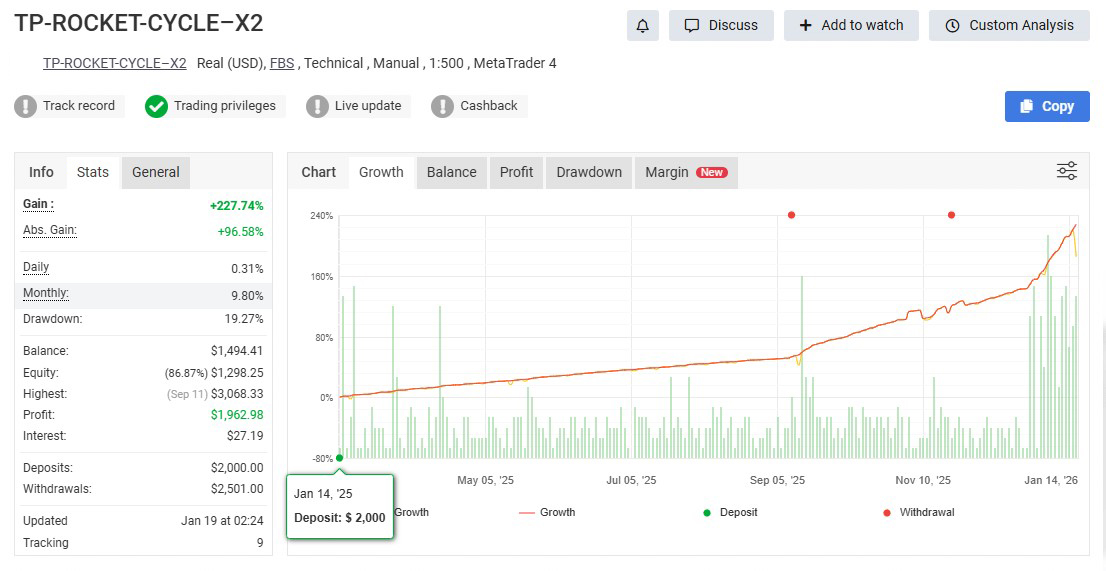Click the Interest $27.19 value
Screen dimensions: 1106x571
click(245, 436)
